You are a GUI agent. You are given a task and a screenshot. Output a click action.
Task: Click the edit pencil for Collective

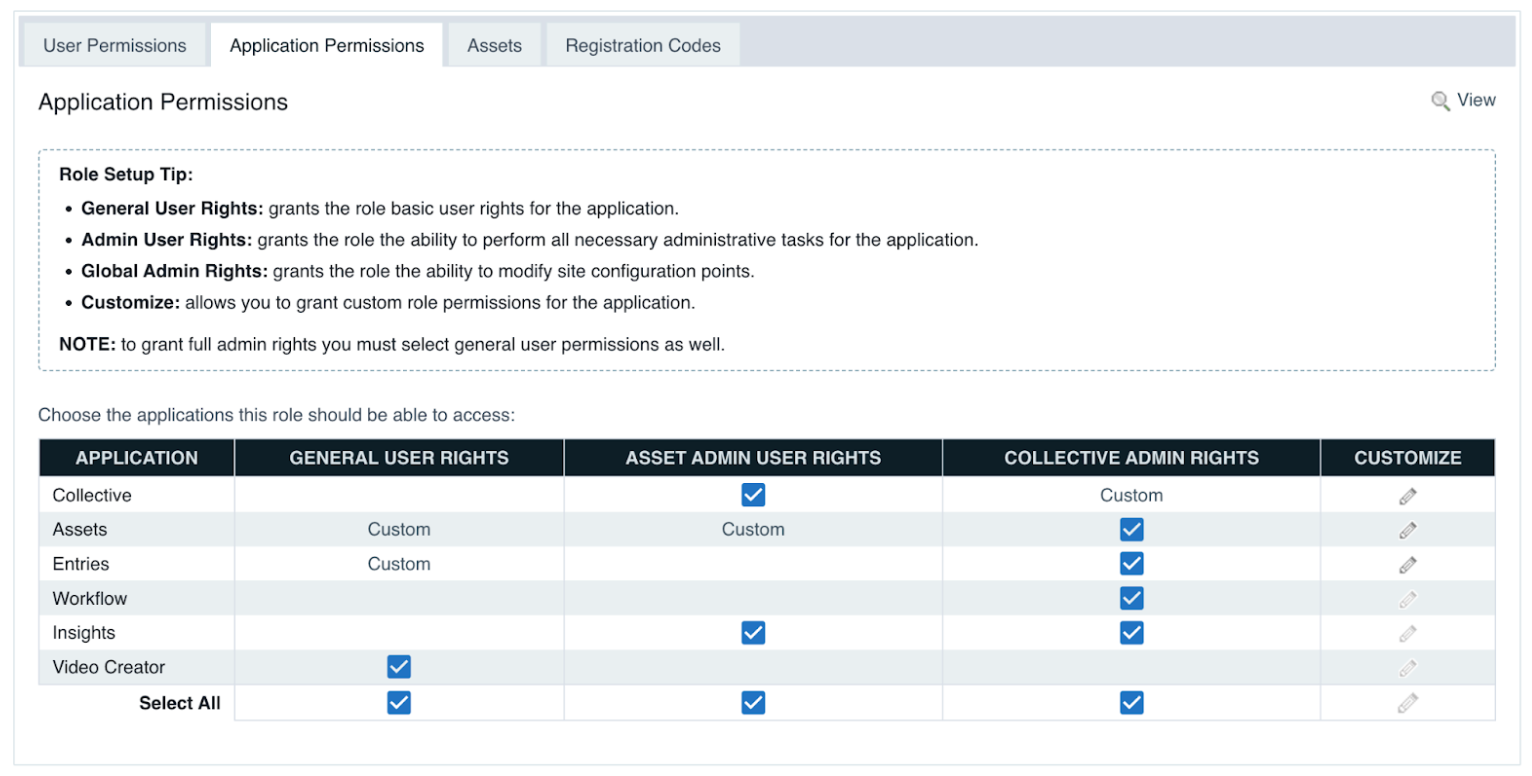point(1407,495)
